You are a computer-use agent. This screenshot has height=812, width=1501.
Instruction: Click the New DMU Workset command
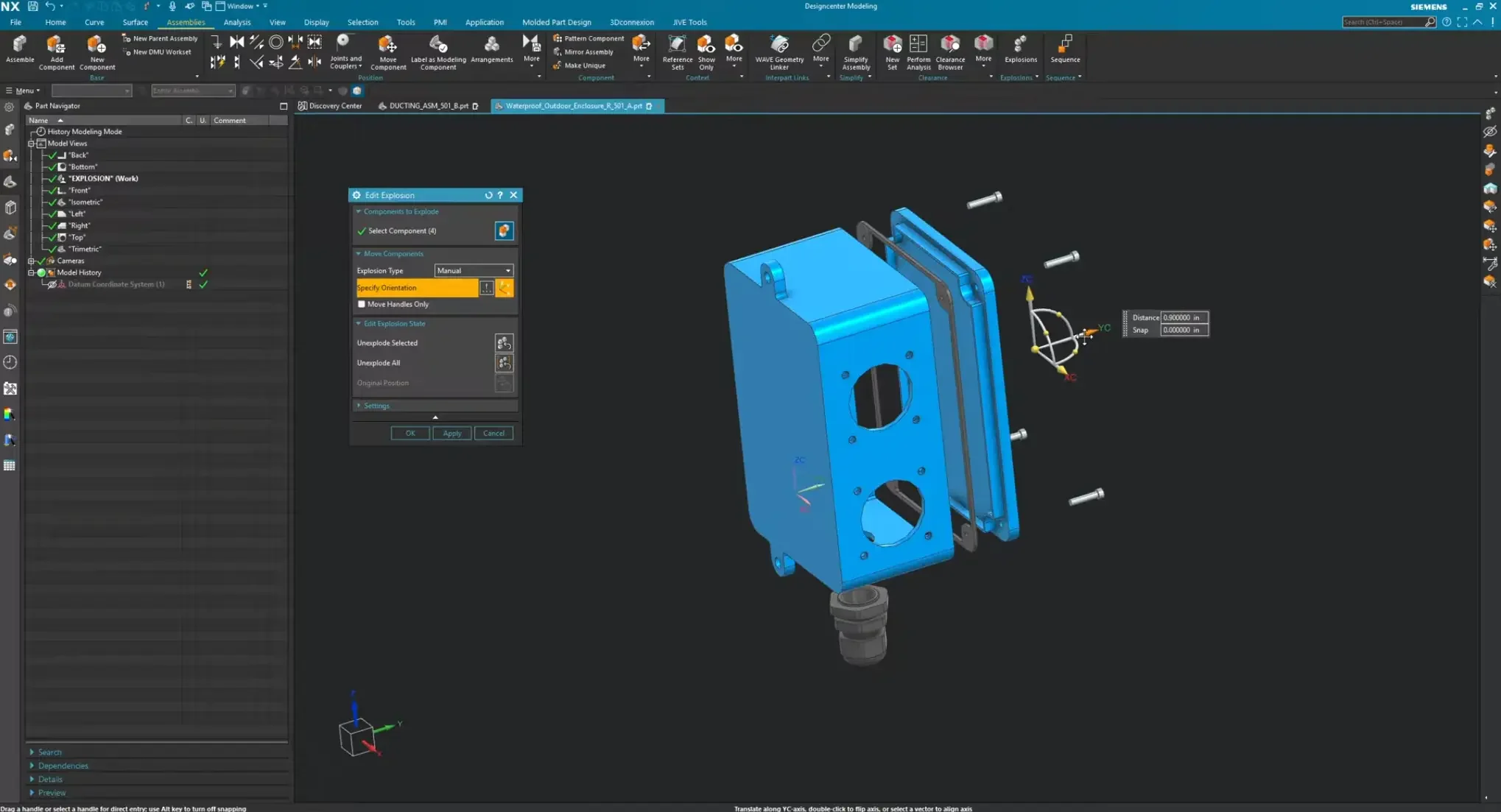tap(156, 52)
